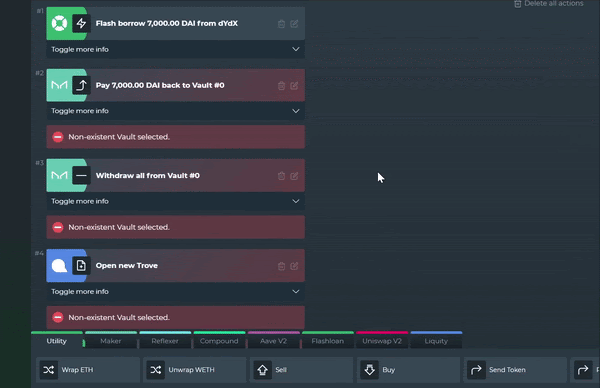600x388 pixels.
Task: Select the Pay 7,000.00 DAI back to Vault #0 title
Action: (160, 85)
